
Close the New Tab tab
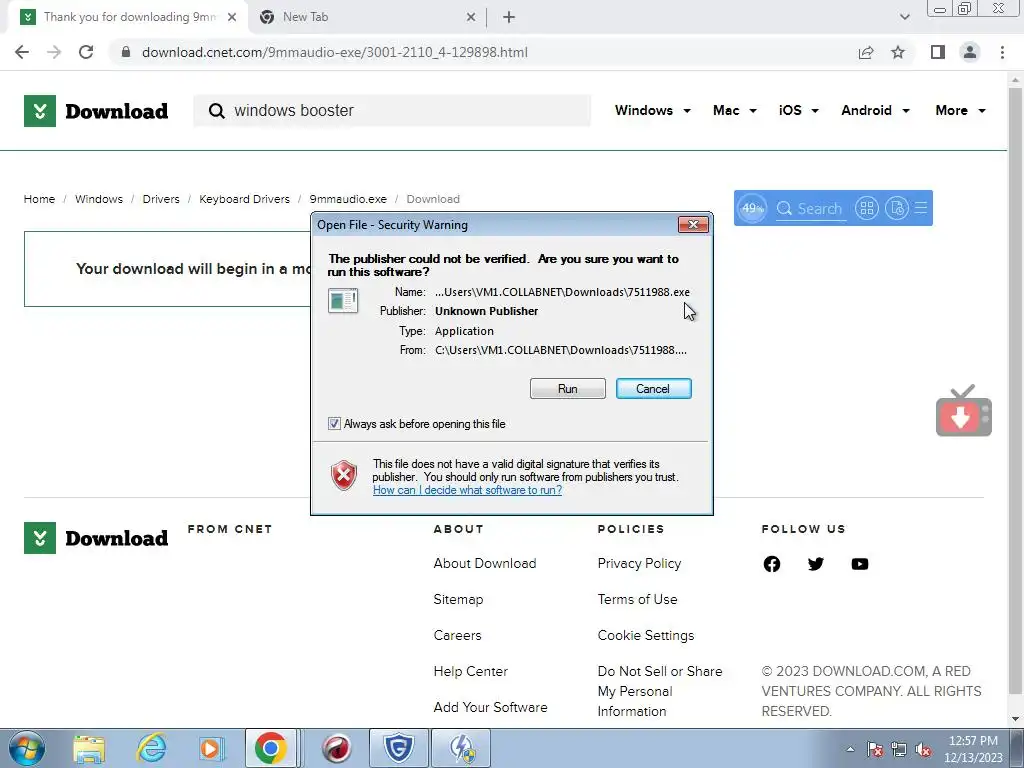click(x=471, y=17)
